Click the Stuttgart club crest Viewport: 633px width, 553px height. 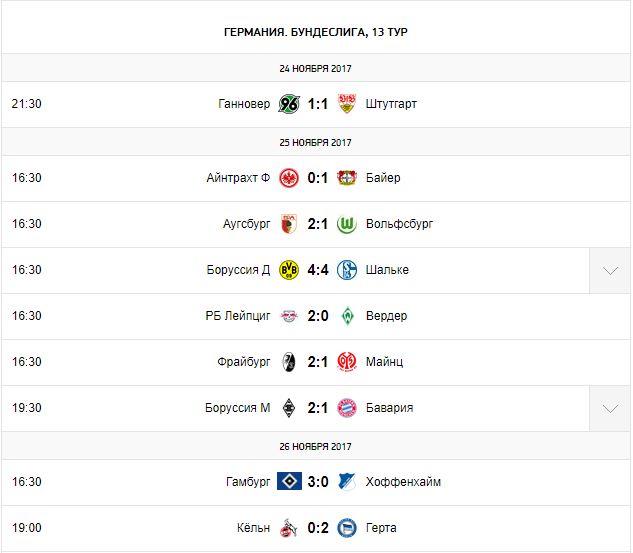(347, 104)
